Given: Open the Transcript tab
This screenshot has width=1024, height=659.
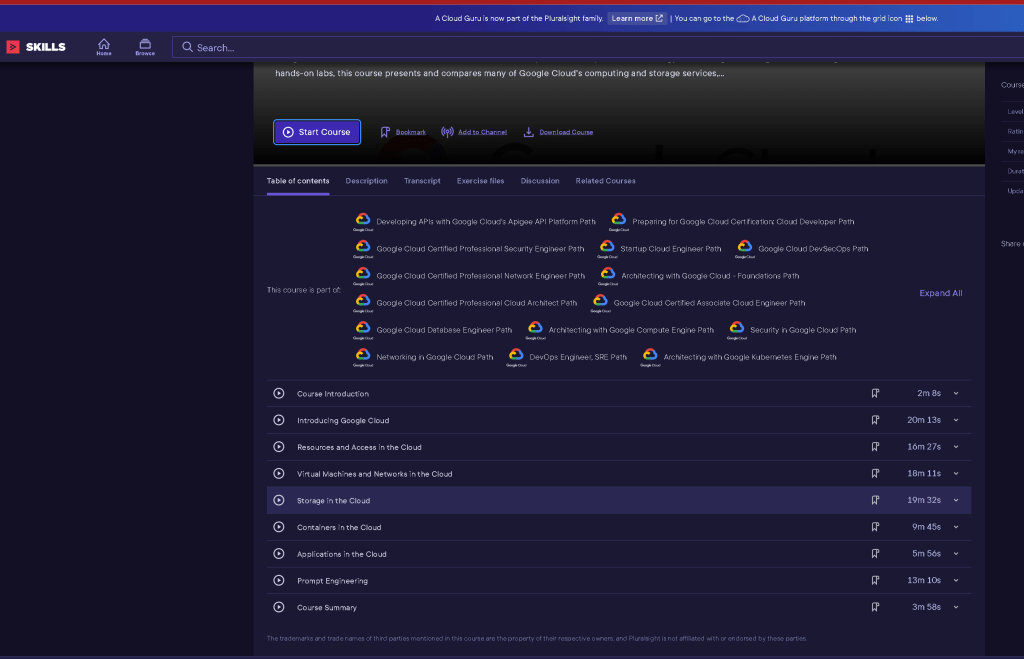Looking at the screenshot, I should (x=422, y=181).
